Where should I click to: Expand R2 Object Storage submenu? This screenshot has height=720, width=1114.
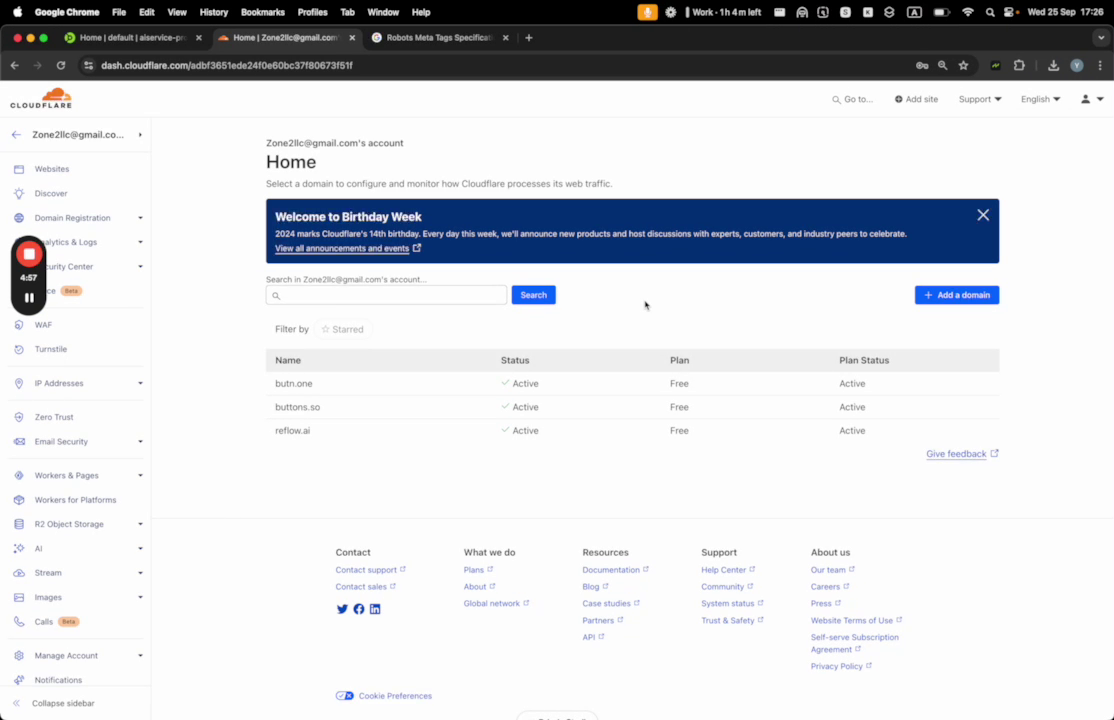140,524
